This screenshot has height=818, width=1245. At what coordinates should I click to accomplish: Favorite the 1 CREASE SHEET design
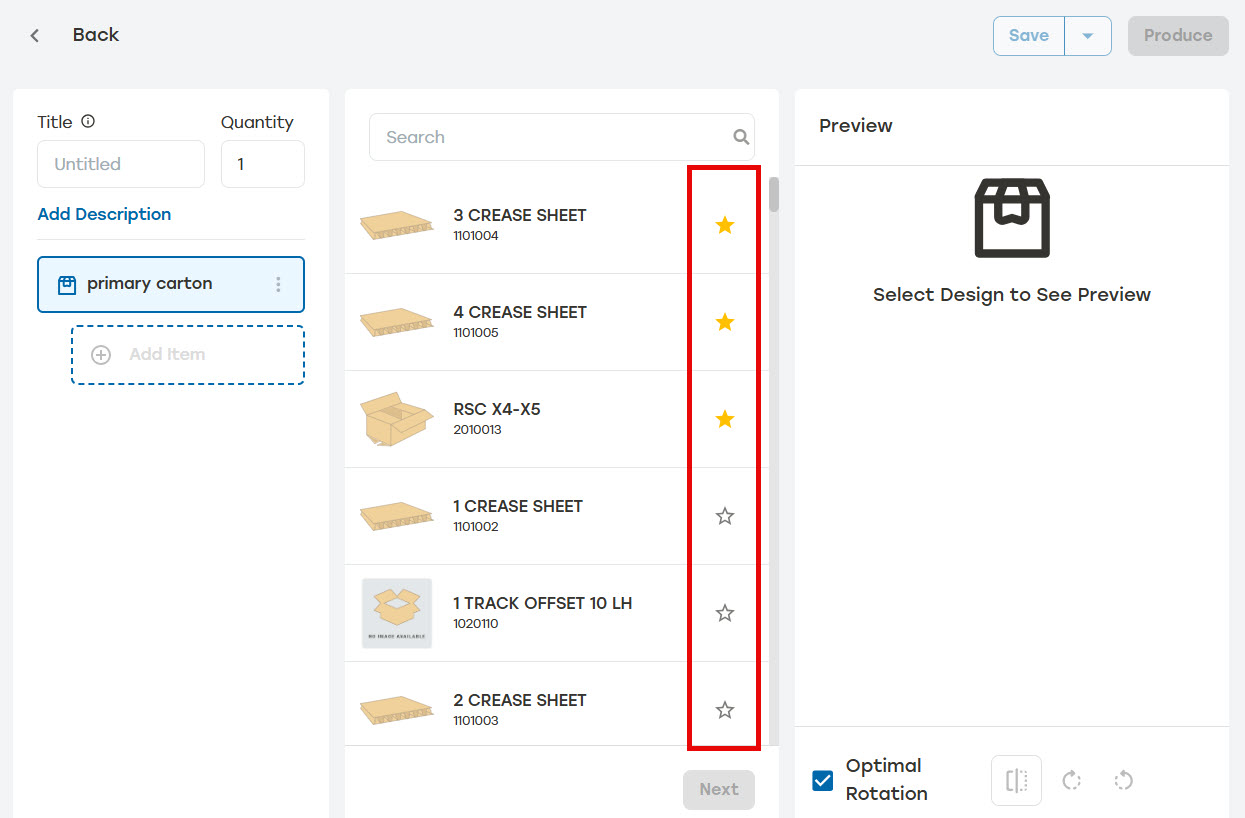click(725, 516)
